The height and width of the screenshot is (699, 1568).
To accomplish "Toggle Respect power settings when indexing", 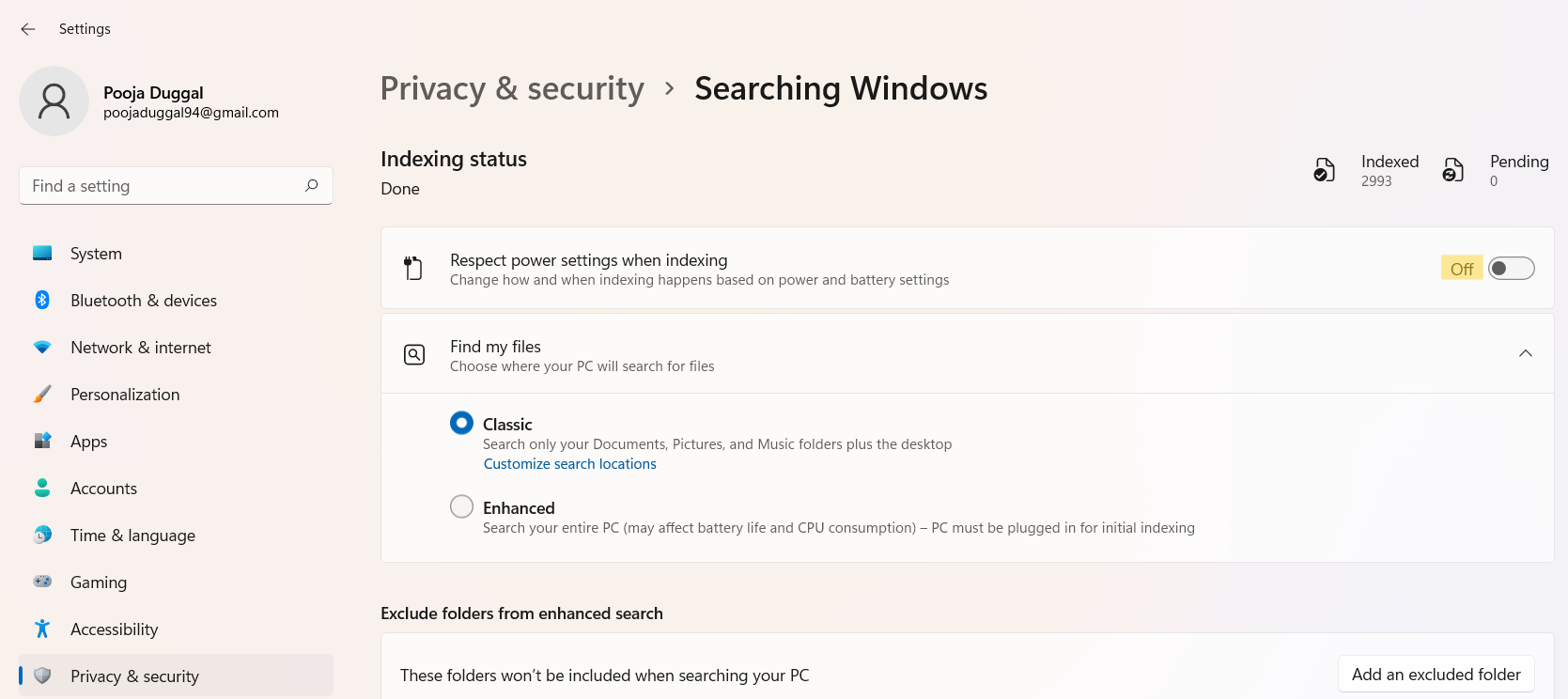I will (x=1511, y=269).
